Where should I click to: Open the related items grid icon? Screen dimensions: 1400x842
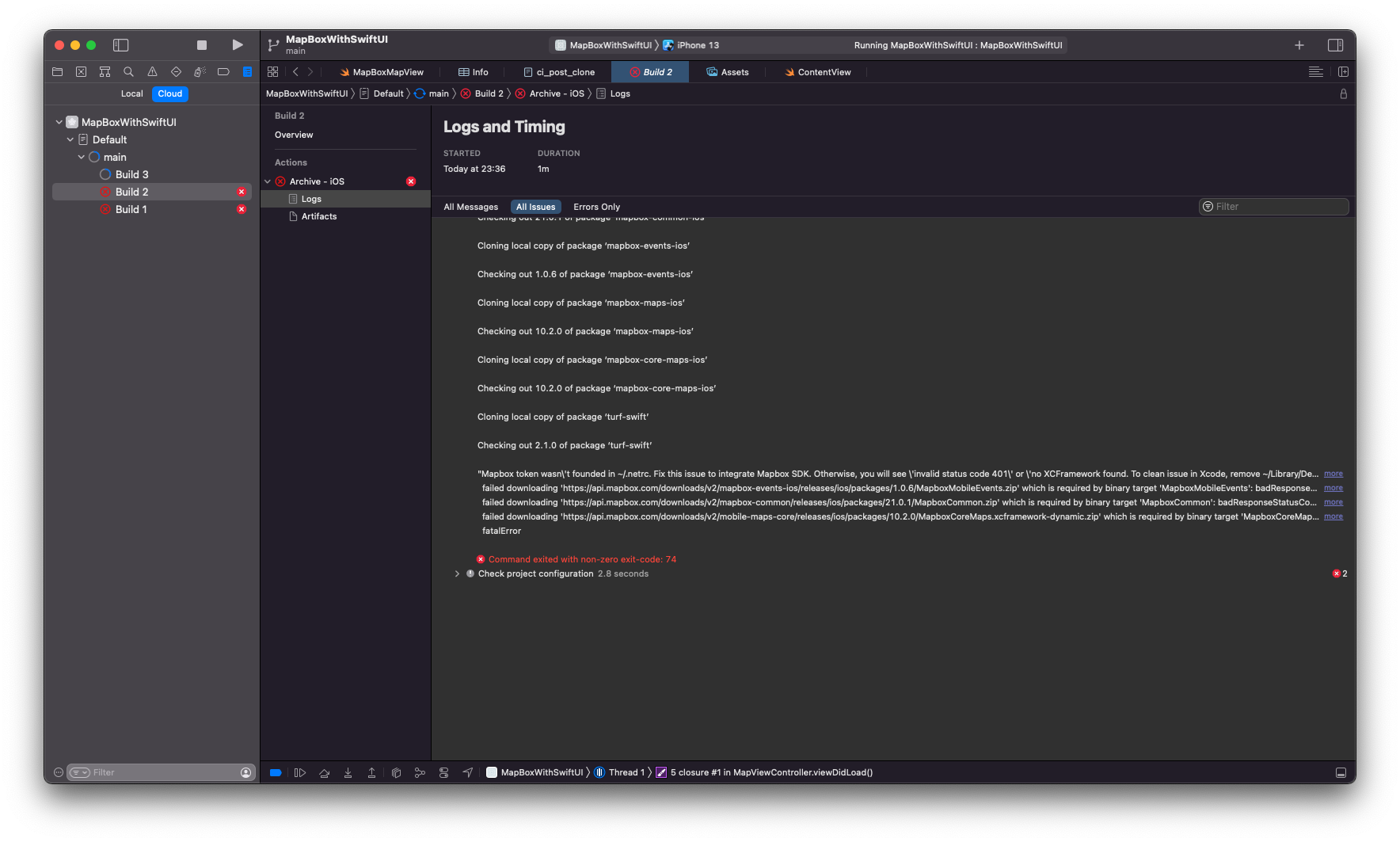(x=272, y=72)
